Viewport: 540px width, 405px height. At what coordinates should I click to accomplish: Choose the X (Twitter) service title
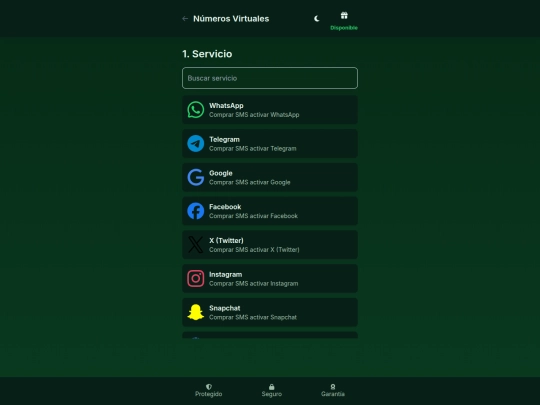point(226,241)
